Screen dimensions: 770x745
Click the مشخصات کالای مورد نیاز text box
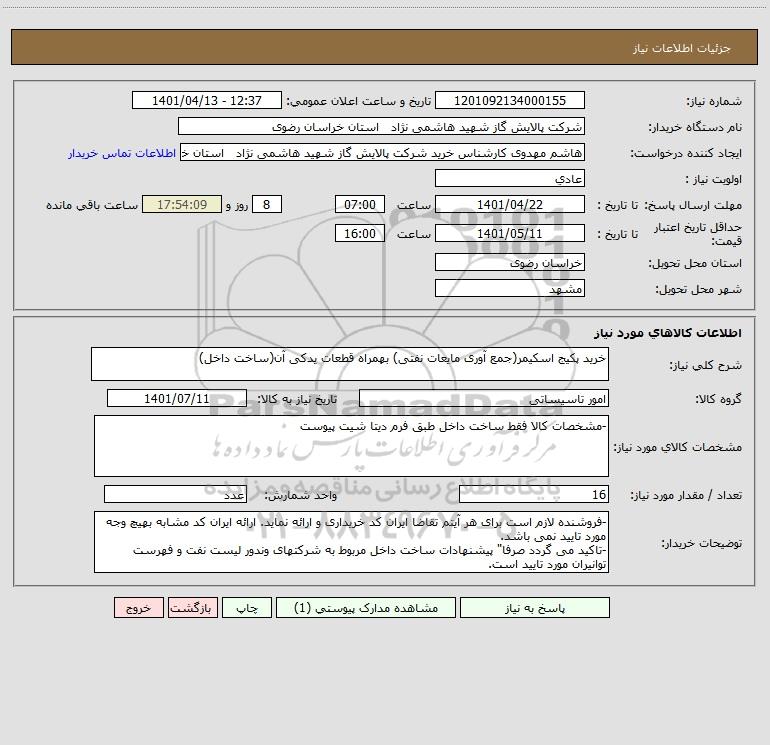[351, 446]
